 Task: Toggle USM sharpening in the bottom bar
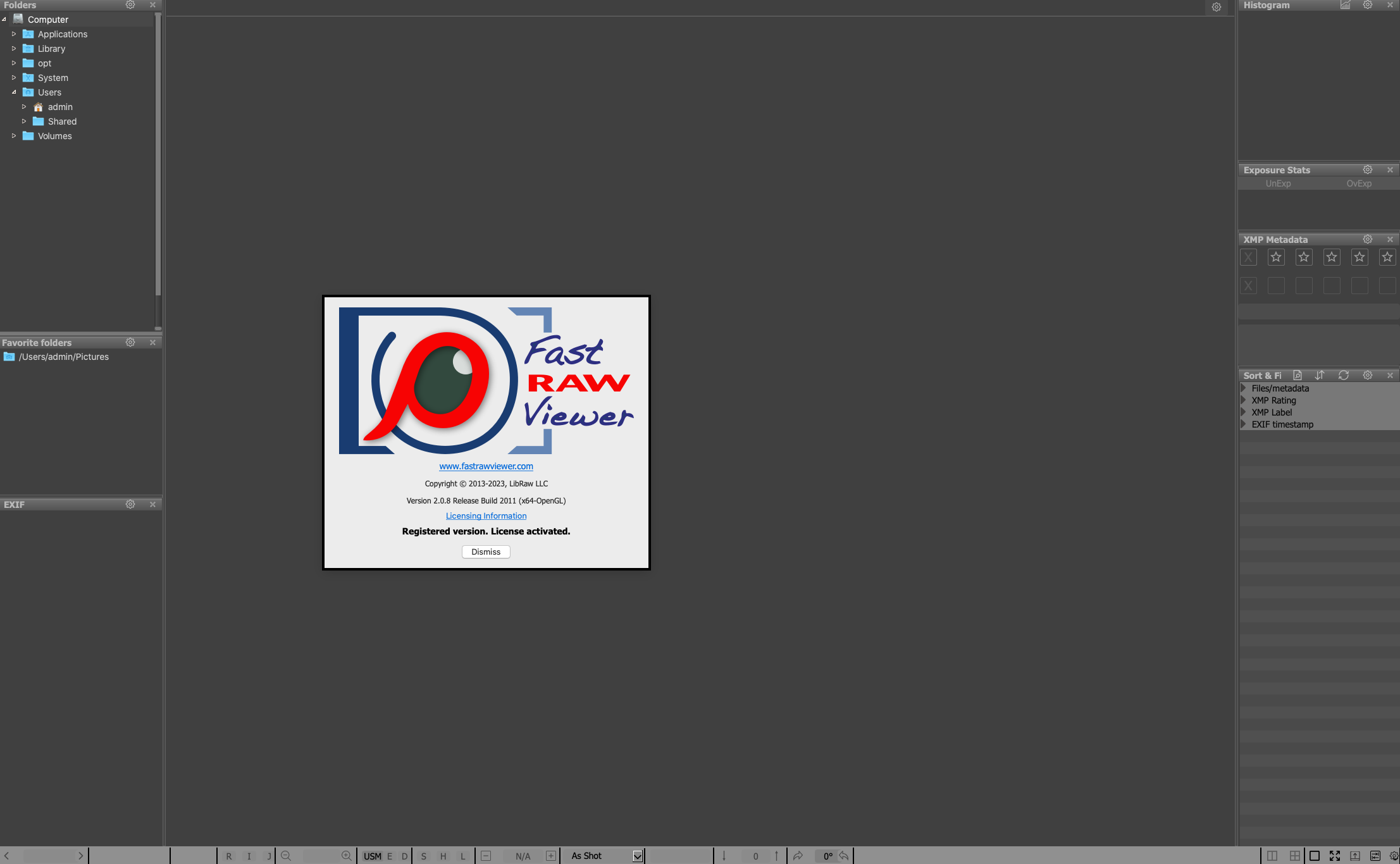tap(372, 856)
